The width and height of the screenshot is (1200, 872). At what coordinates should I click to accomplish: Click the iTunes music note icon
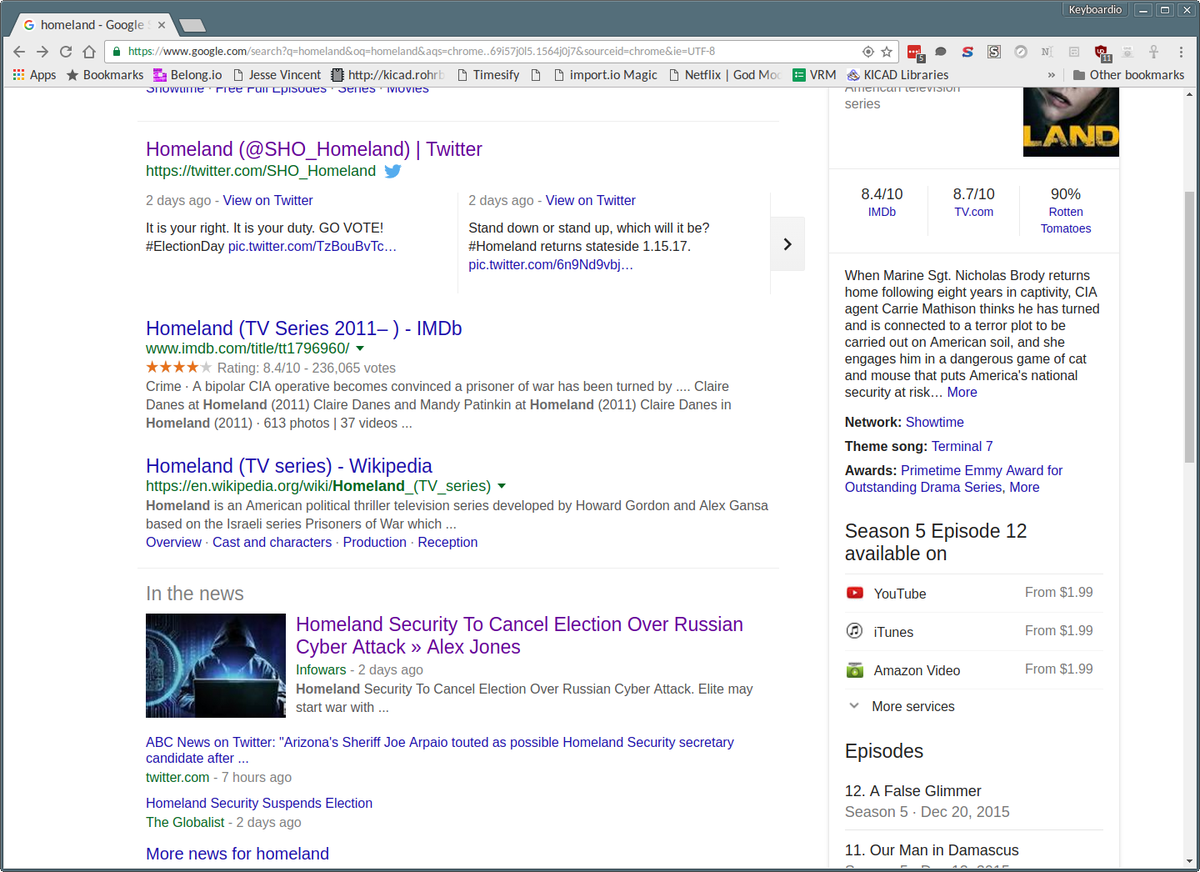coord(854,631)
